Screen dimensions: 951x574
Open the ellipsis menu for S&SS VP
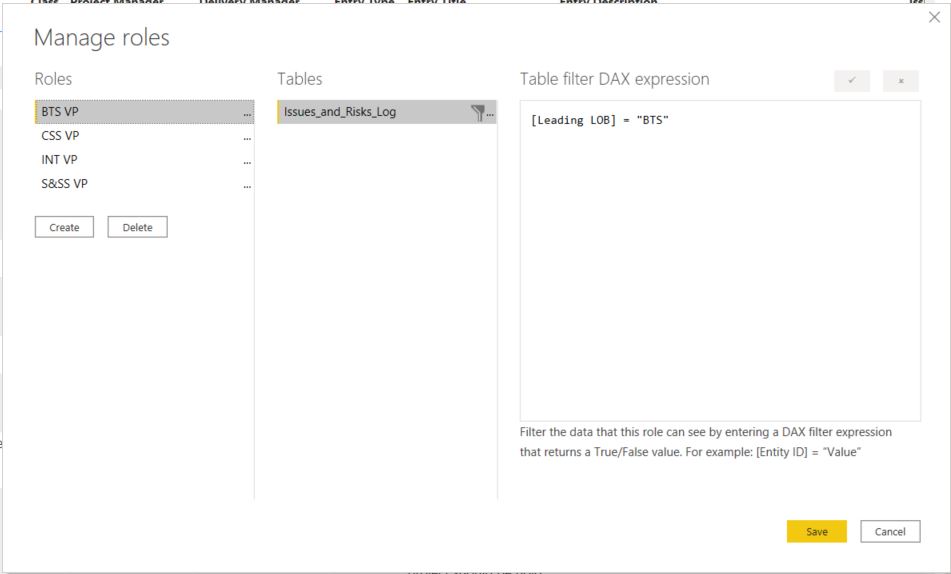(247, 186)
